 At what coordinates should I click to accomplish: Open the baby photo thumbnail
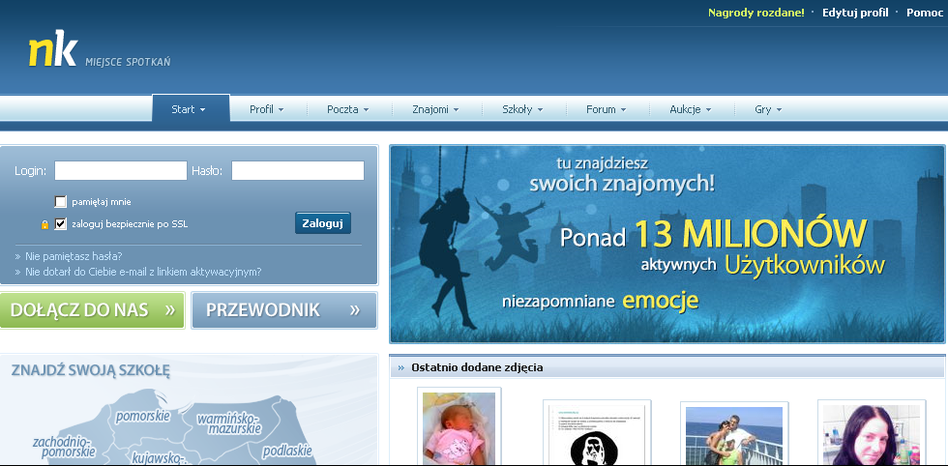coord(458,428)
